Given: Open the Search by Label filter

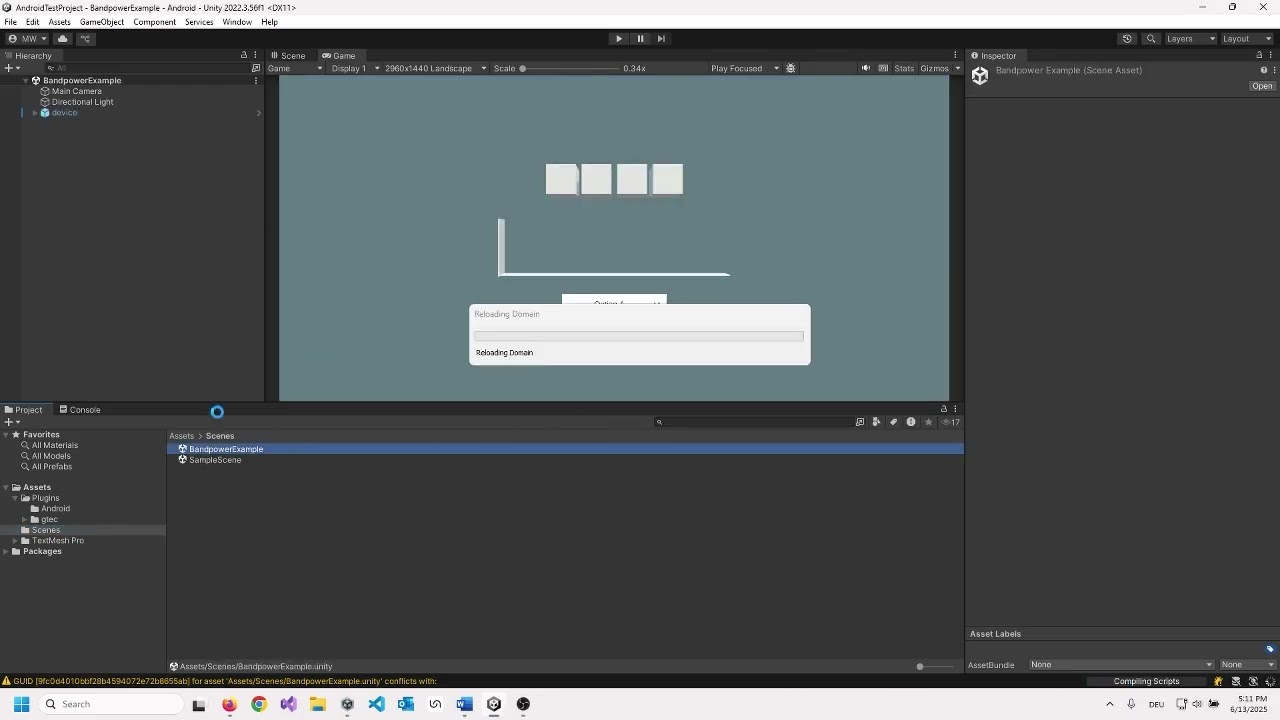Looking at the screenshot, I should pos(894,422).
